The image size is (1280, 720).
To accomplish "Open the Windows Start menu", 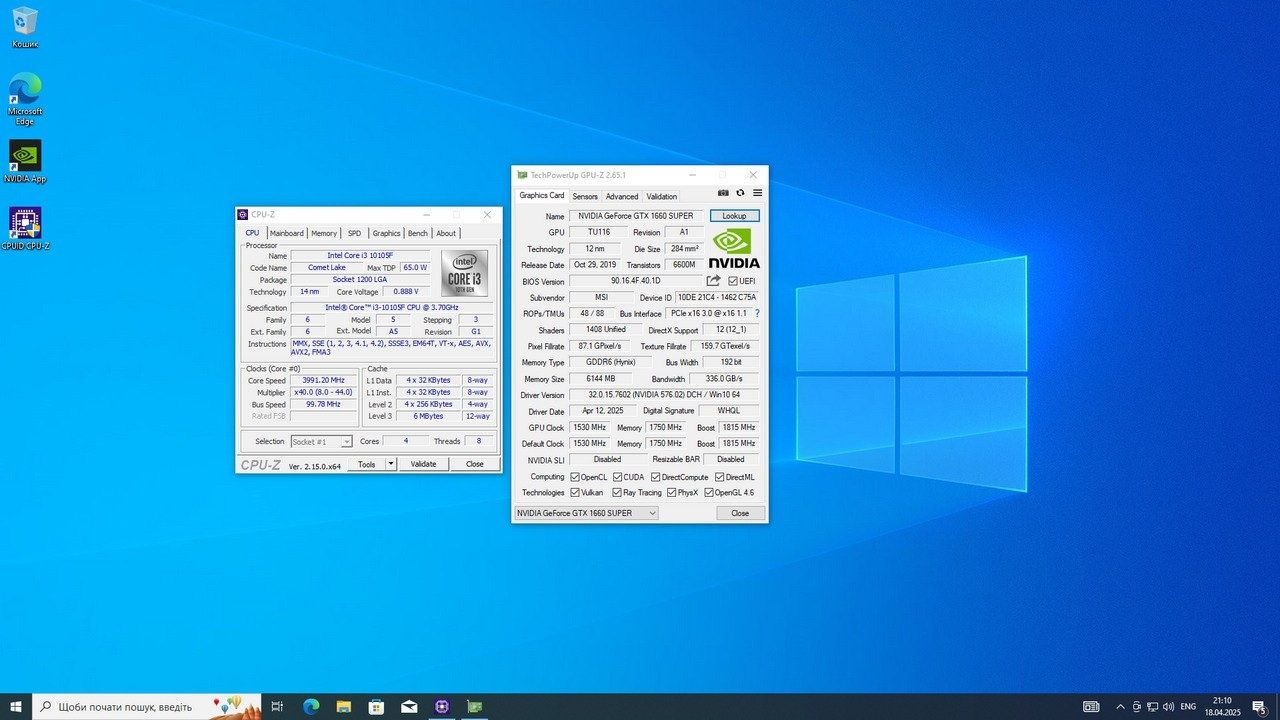I will coord(16,706).
